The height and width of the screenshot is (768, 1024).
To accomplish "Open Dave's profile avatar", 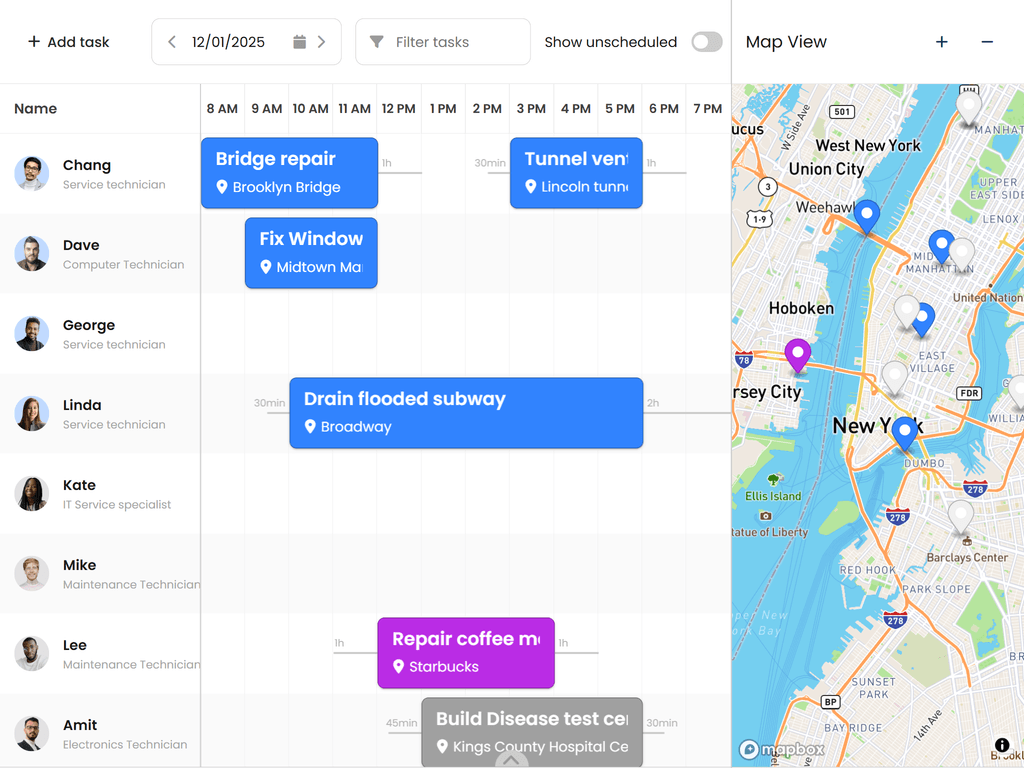I will (x=30, y=253).
